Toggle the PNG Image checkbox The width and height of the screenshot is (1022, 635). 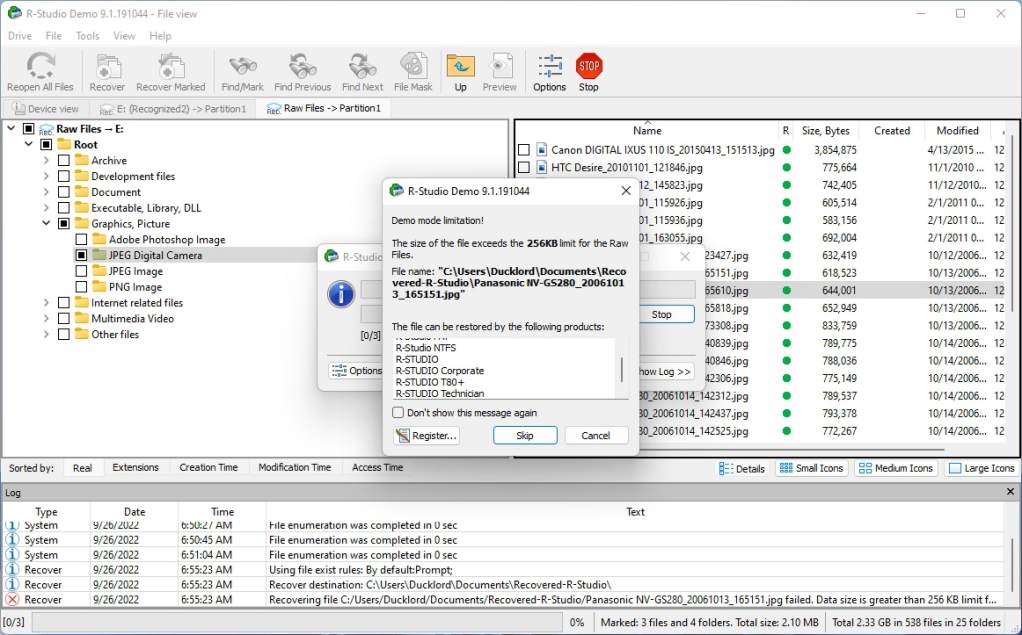[81, 287]
